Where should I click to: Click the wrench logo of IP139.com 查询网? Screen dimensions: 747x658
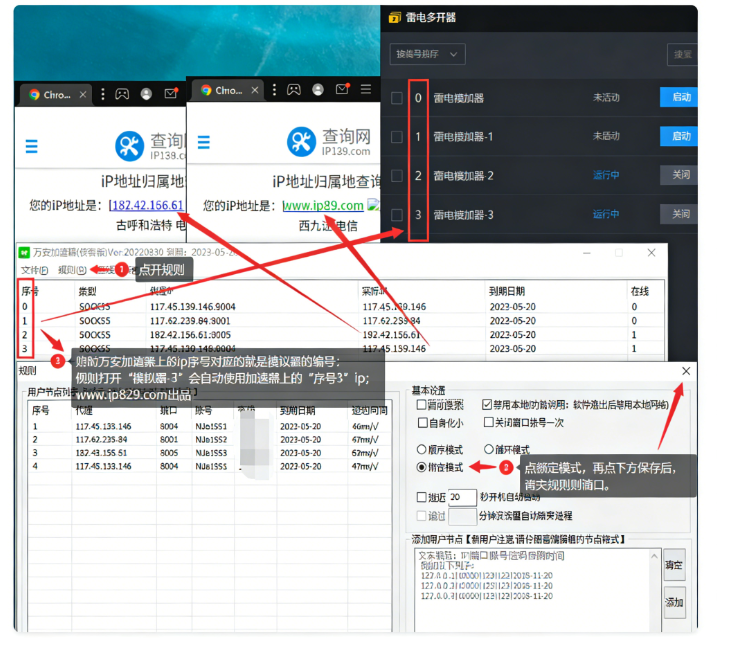click(301, 142)
